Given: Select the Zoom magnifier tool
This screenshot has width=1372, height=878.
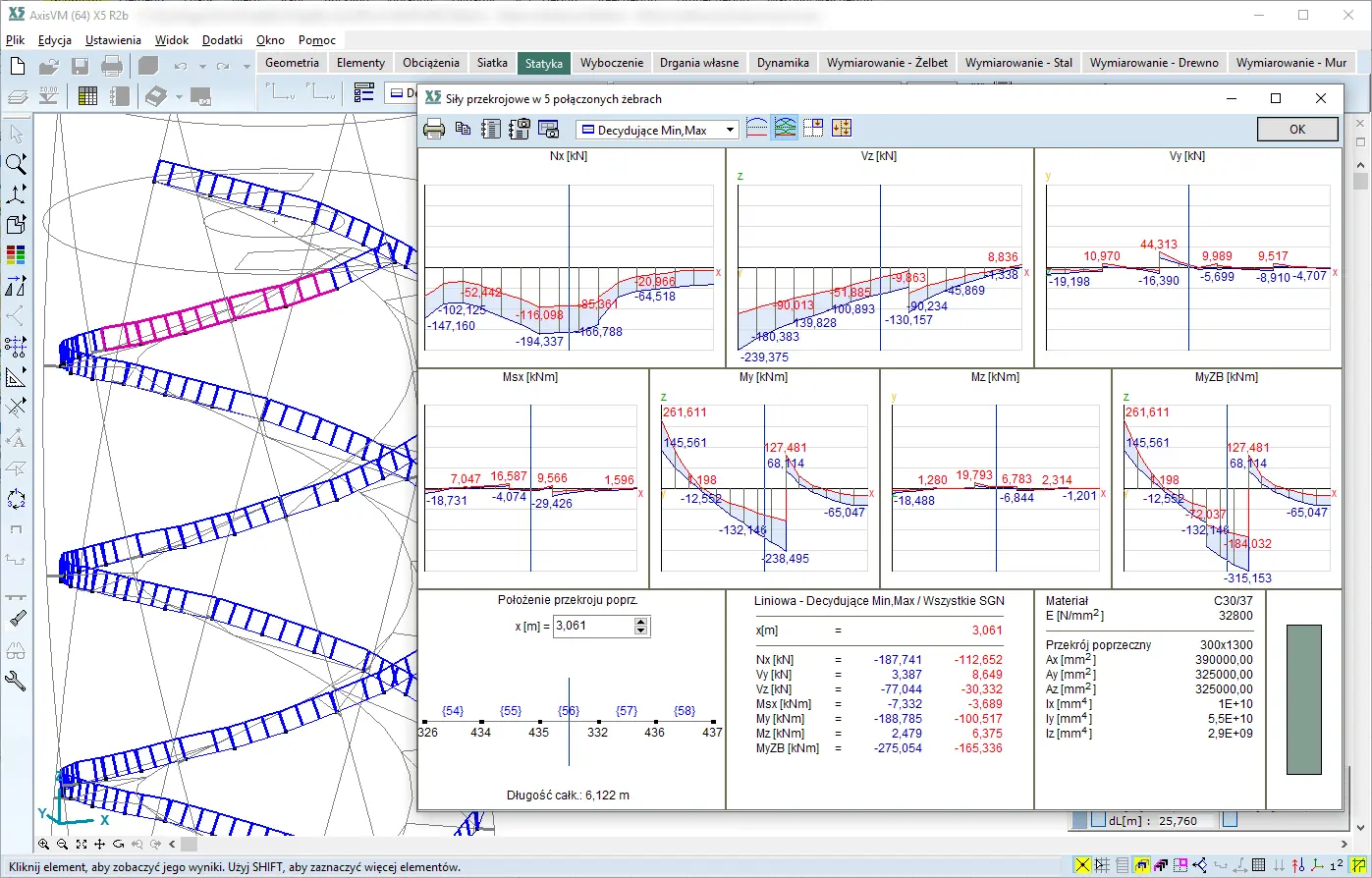Looking at the screenshot, I should click(16, 164).
